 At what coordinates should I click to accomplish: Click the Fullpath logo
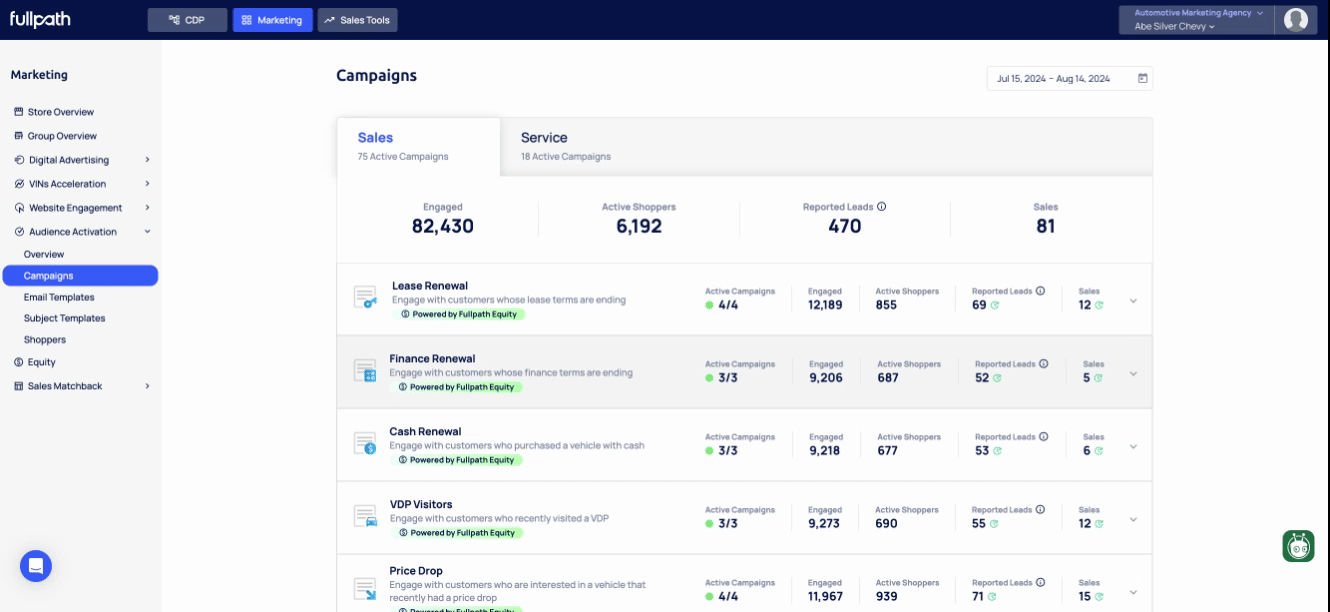pyautogui.click(x=40, y=18)
